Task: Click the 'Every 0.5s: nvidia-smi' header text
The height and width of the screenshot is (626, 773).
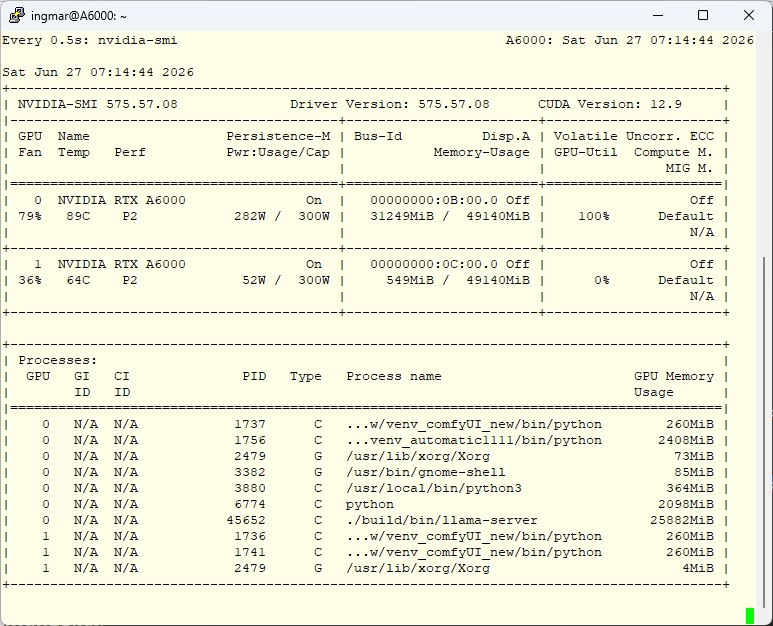Action: tap(90, 40)
